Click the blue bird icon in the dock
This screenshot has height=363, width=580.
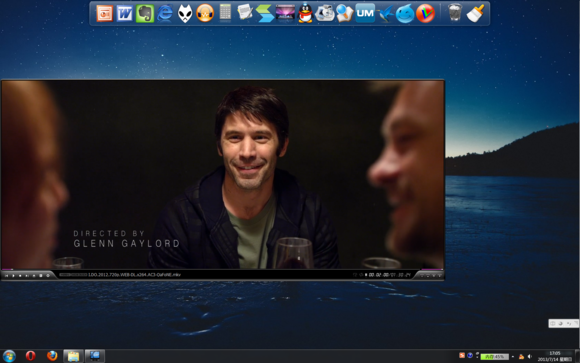[385, 14]
